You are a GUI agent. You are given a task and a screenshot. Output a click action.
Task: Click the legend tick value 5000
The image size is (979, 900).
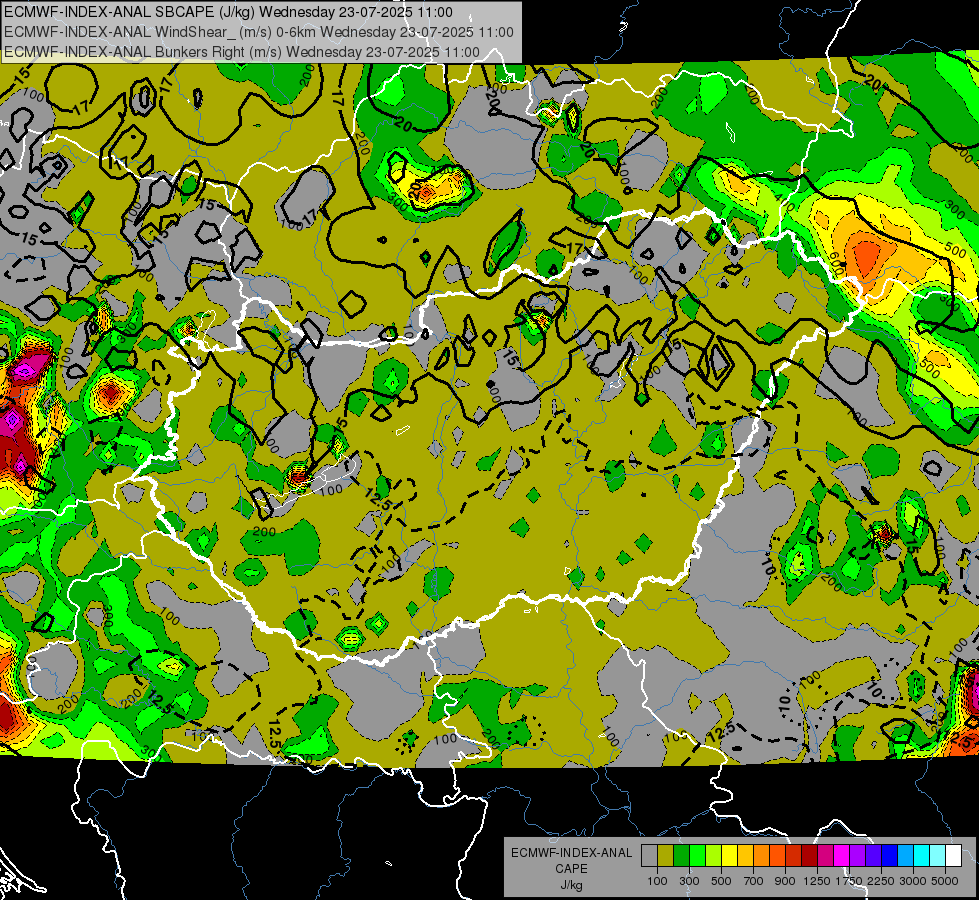pyautogui.click(x=945, y=881)
